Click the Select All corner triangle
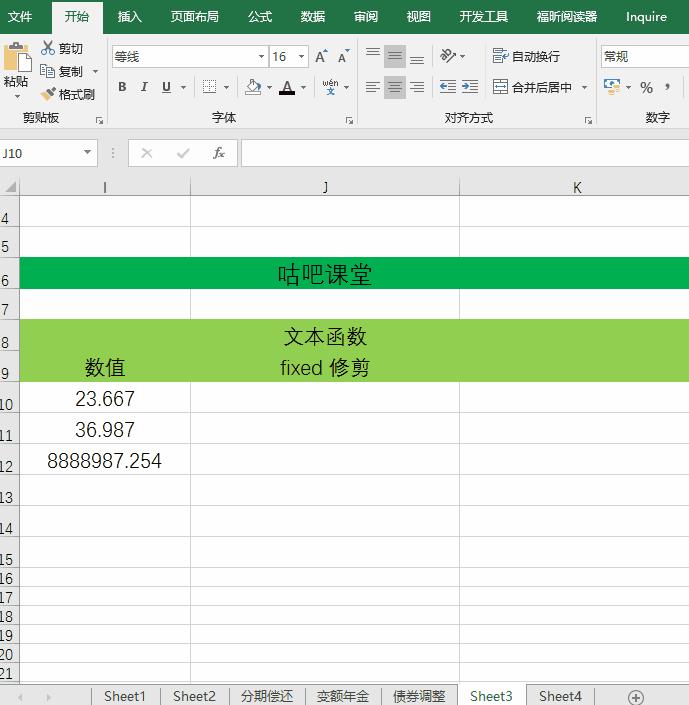The image size is (689, 705). click(10, 186)
